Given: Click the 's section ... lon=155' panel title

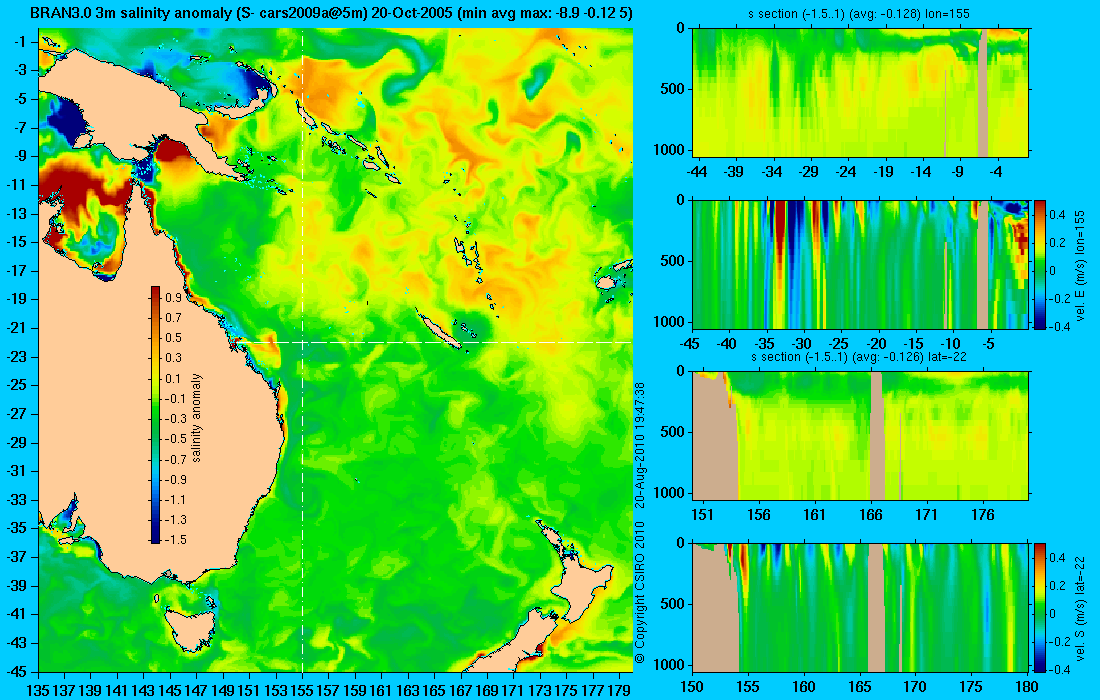Looking at the screenshot, I should point(860,14).
